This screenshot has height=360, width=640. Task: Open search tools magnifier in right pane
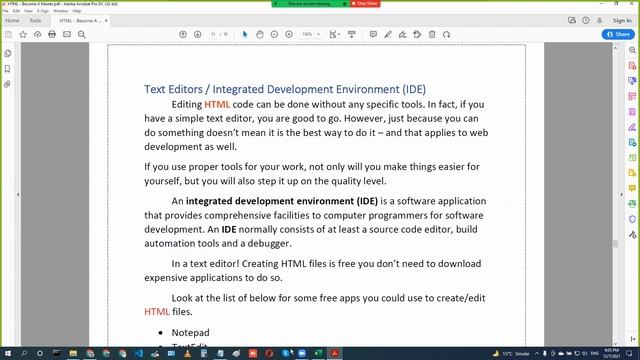(632, 50)
